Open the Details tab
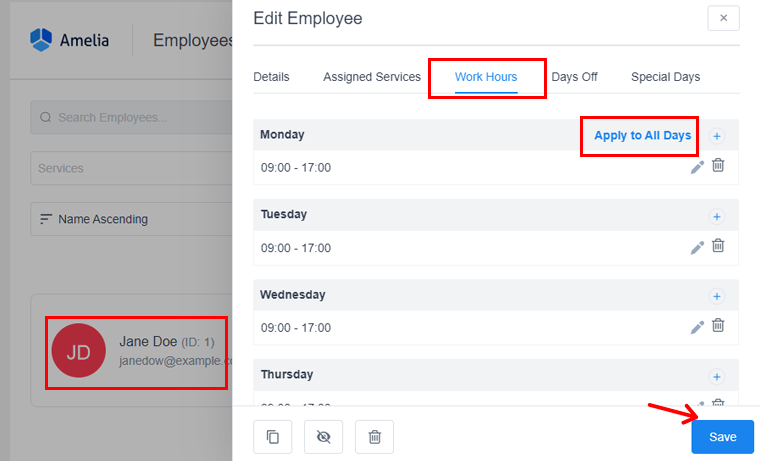 [271, 77]
